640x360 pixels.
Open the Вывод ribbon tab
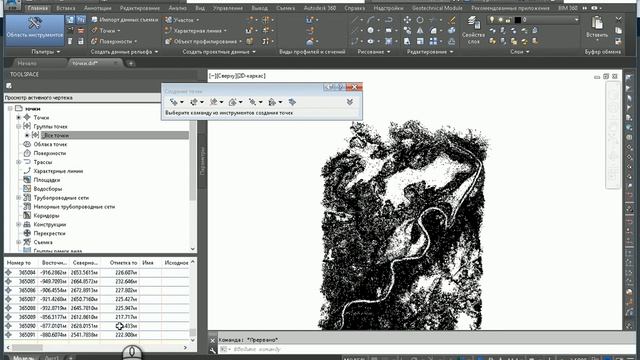click(x=260, y=8)
